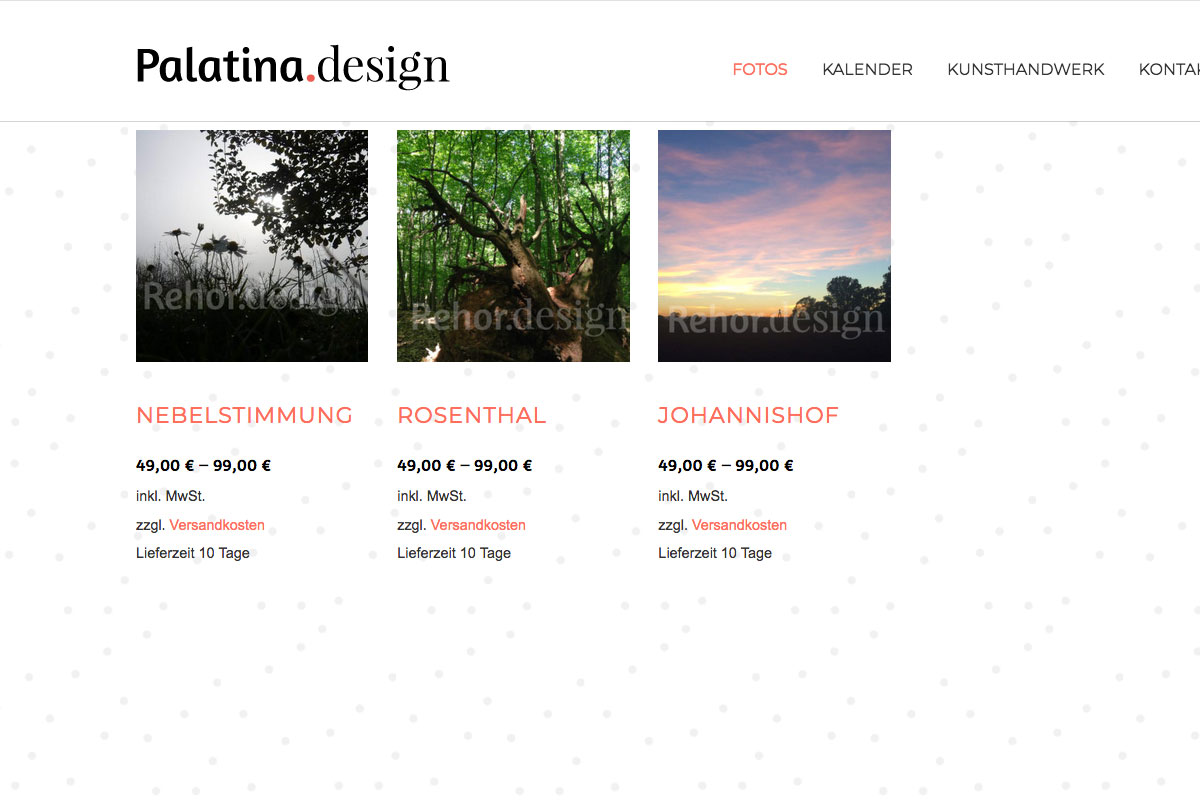Click the ROSENTHAL product title
This screenshot has width=1200, height=800.
coord(472,416)
